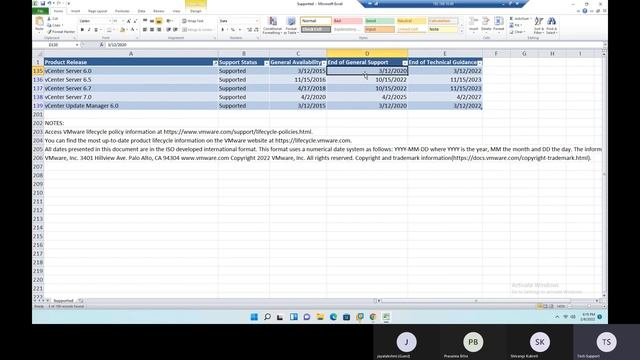Apply the Input cell style
640x360 pixels.
point(379,29)
